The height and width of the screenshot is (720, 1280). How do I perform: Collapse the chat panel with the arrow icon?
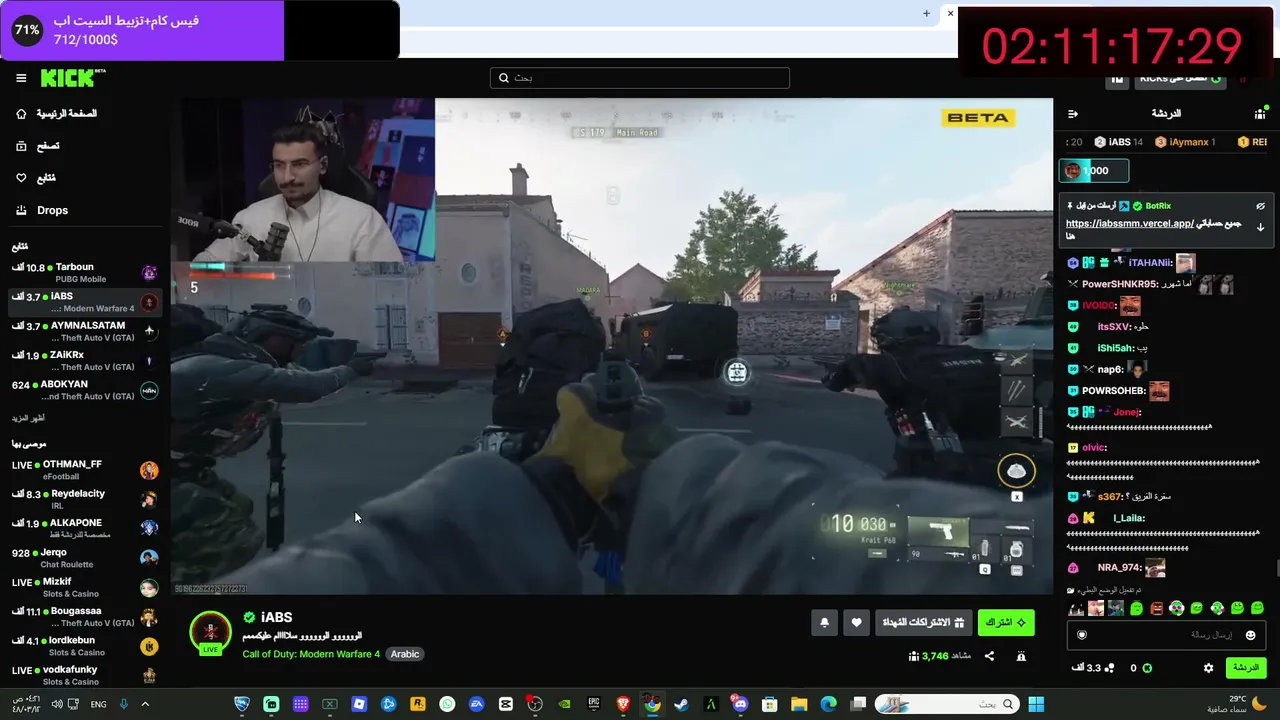point(1073,114)
